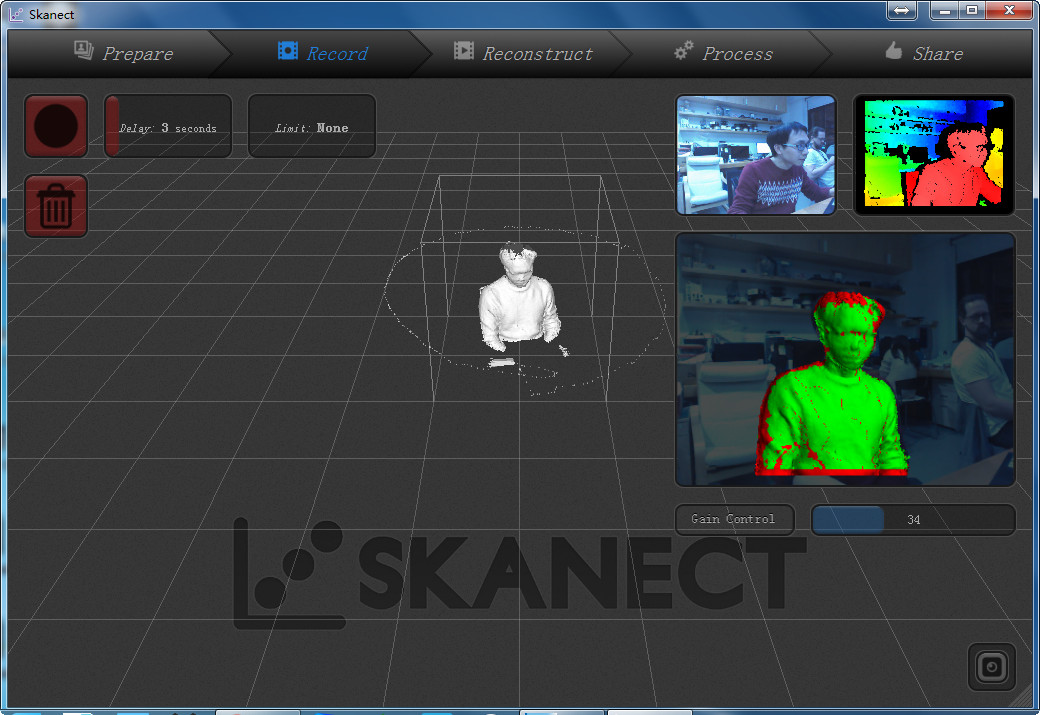Delete the scan with the trash icon
1040x715 pixels.
pos(56,206)
